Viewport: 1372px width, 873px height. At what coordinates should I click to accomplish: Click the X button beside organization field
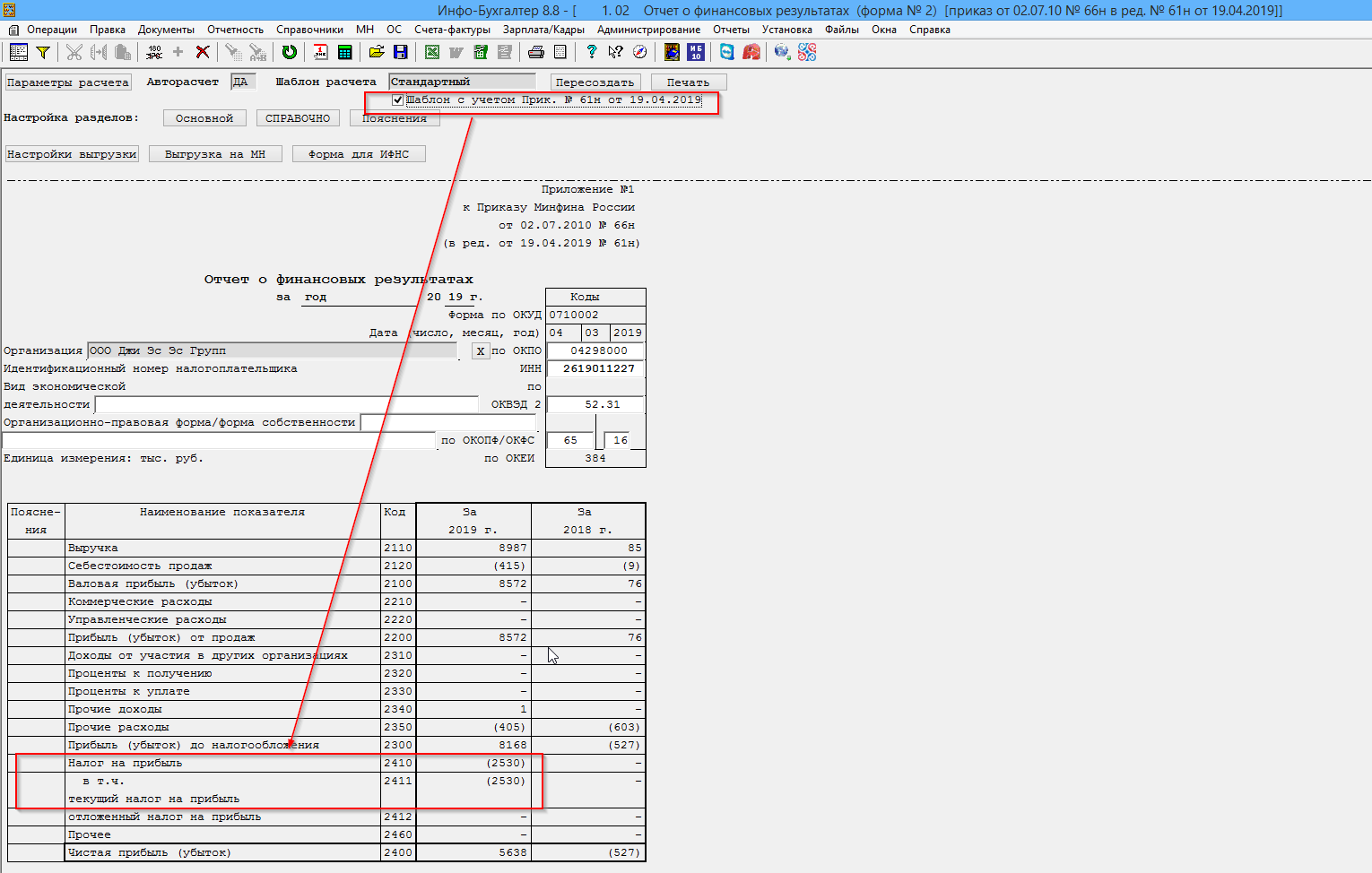481,351
